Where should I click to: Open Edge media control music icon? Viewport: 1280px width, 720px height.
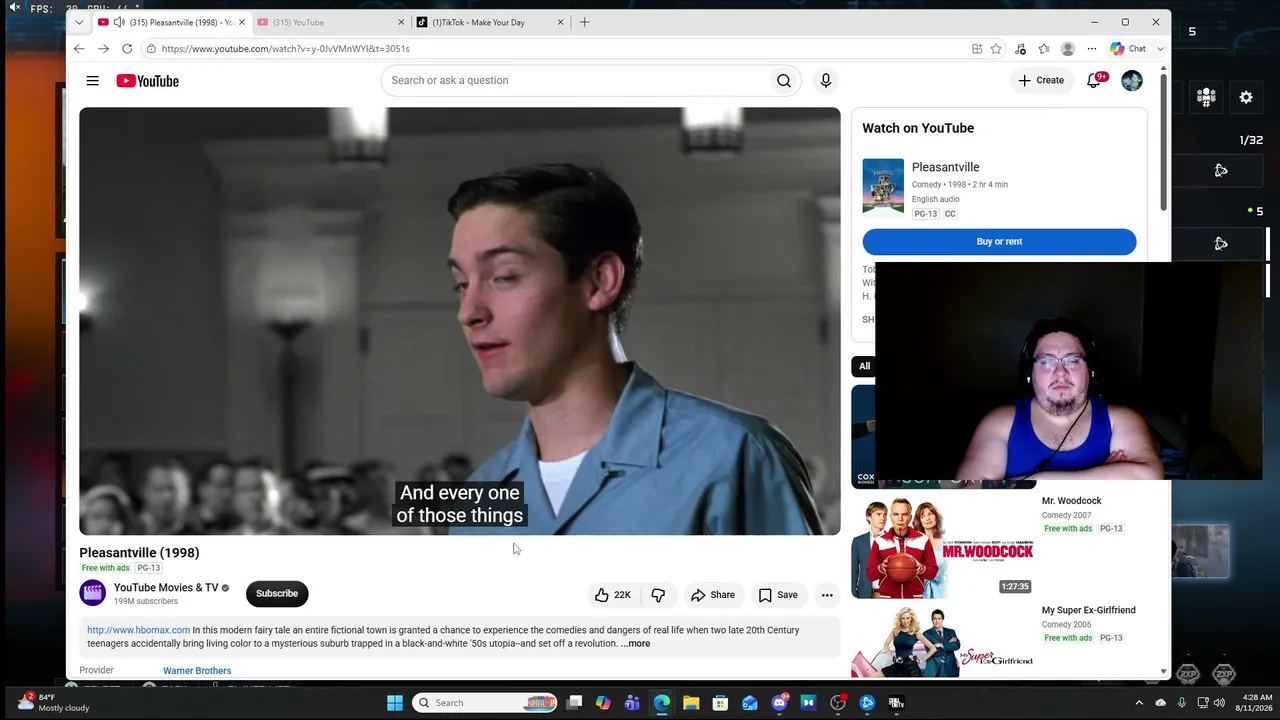pyautogui.click(x=1020, y=49)
